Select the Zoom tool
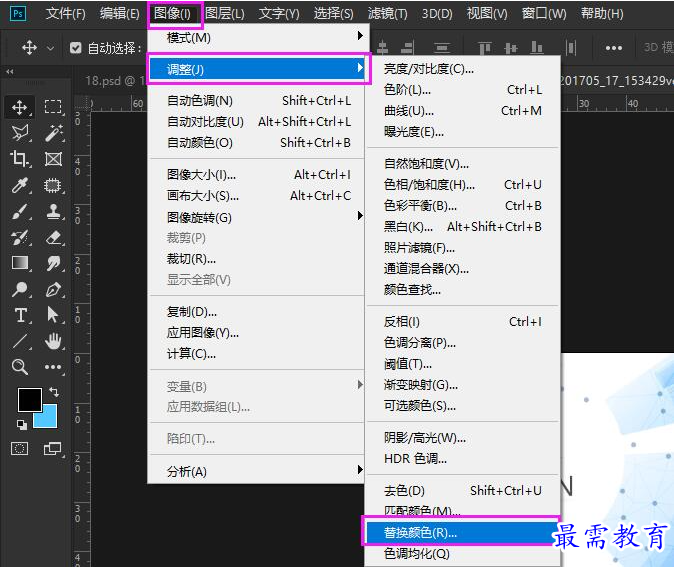This screenshot has height=568, width=676. [19, 367]
